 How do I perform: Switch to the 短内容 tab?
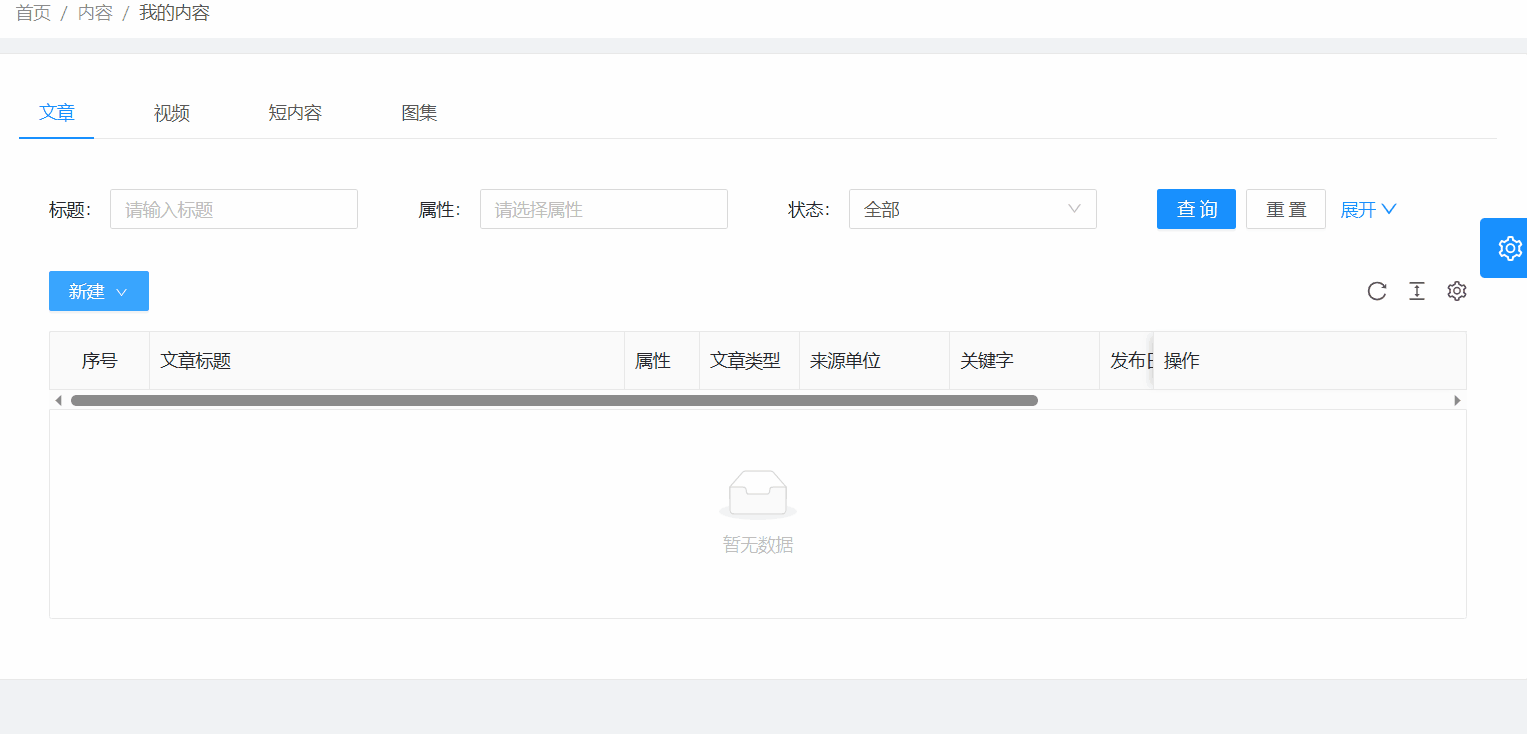click(x=294, y=113)
